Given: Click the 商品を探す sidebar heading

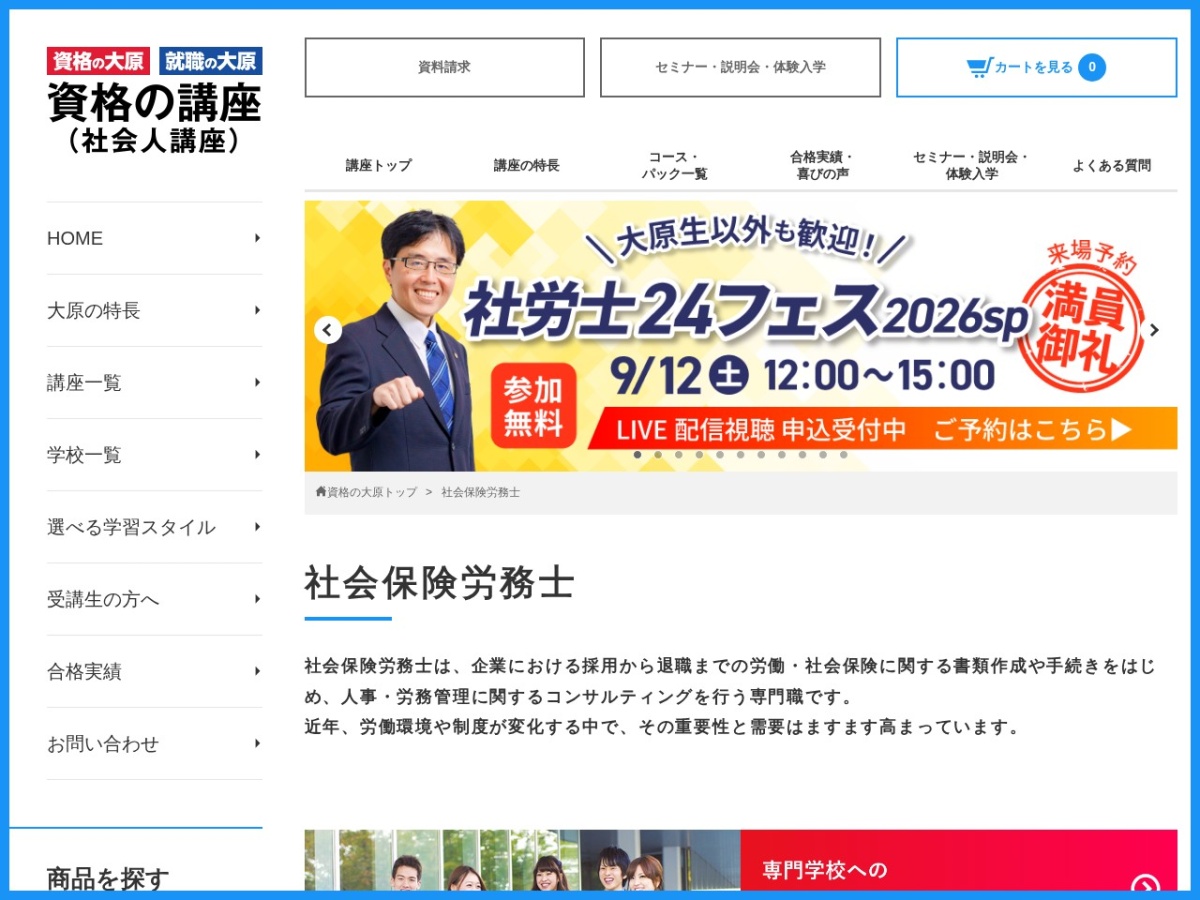Looking at the screenshot, I should click(x=108, y=878).
